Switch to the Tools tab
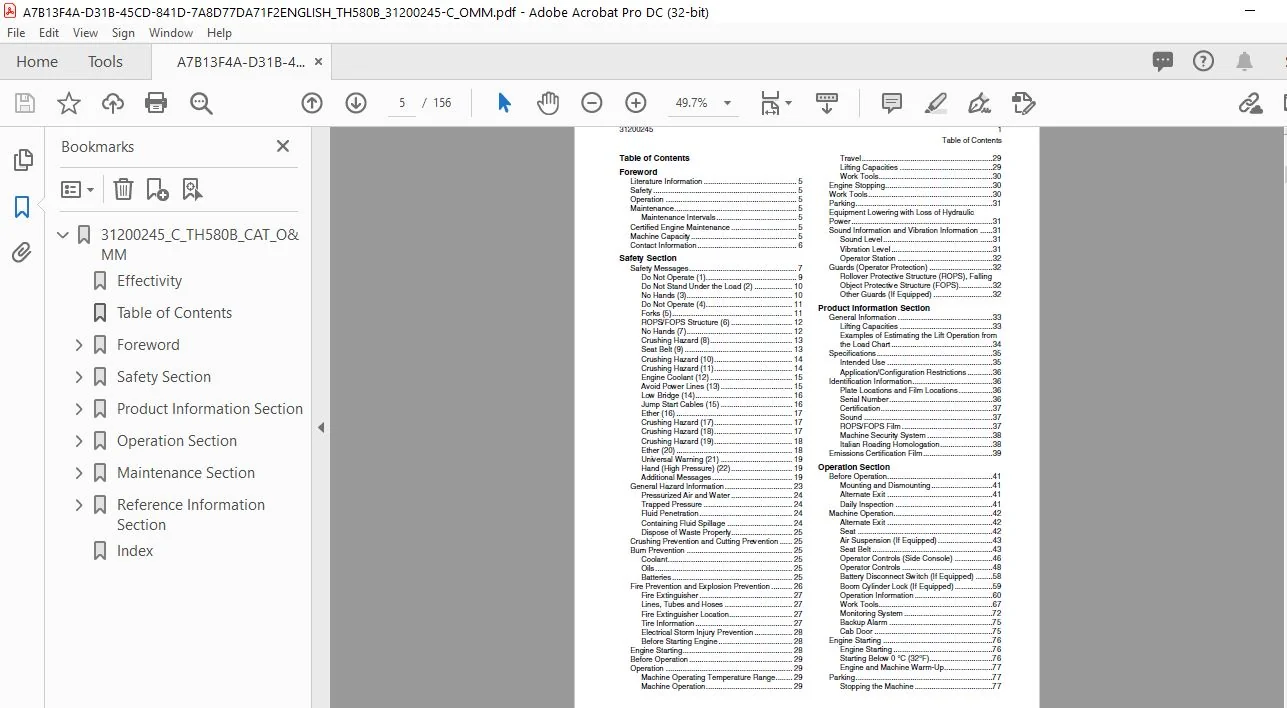The image size is (1287, 708). (105, 62)
